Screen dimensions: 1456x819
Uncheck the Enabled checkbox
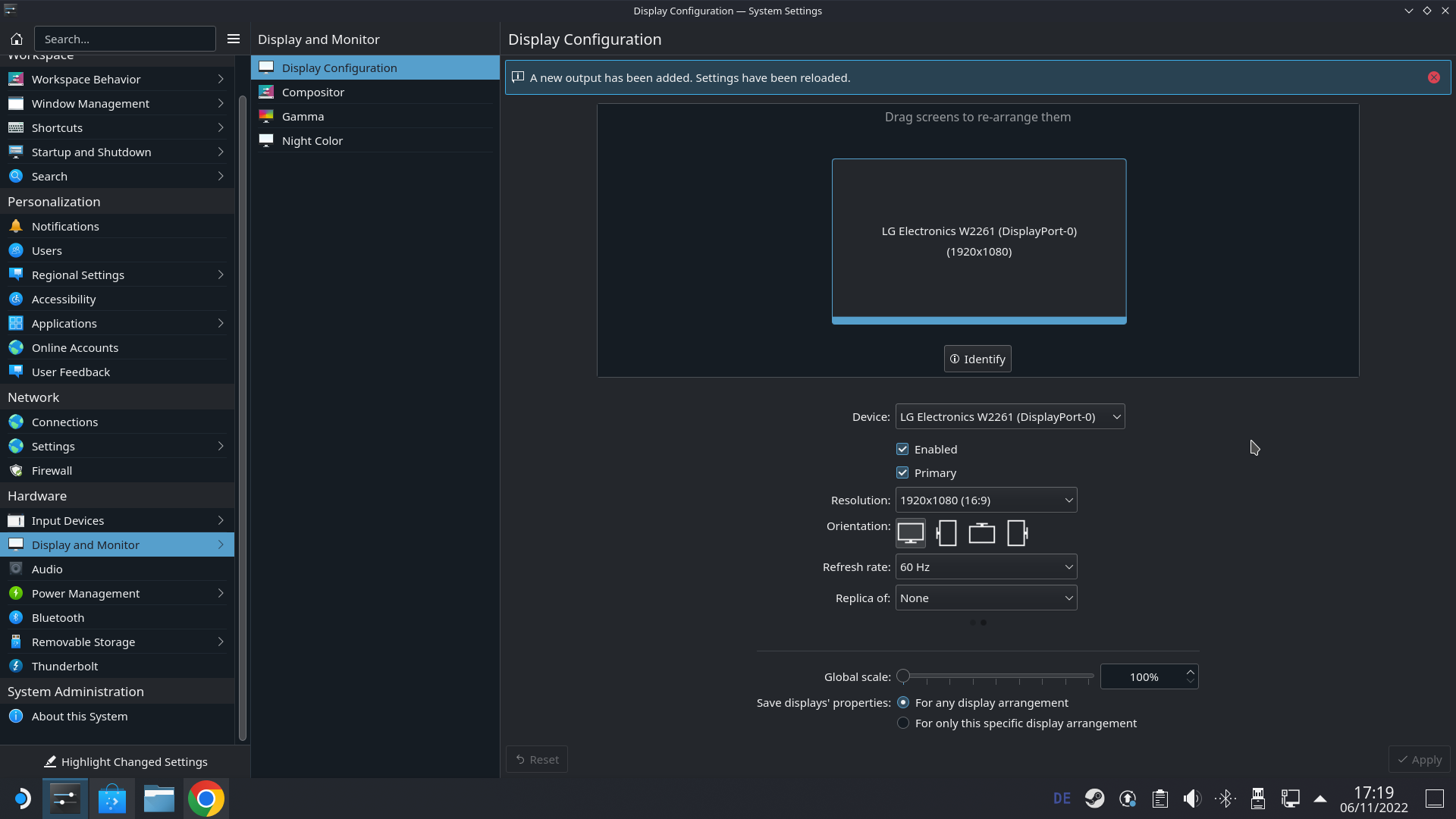pos(902,449)
